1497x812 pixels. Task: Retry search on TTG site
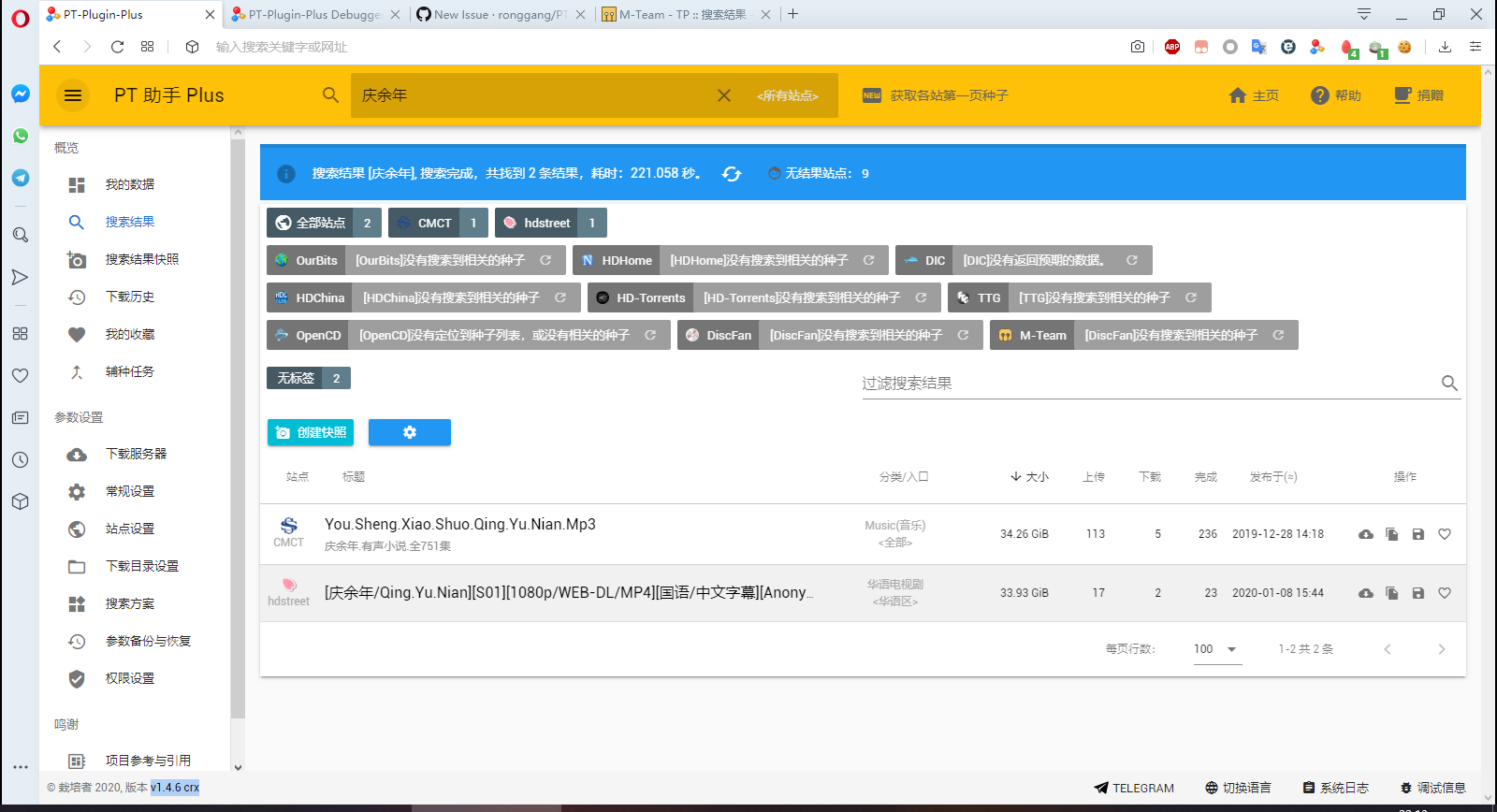[1191, 297]
